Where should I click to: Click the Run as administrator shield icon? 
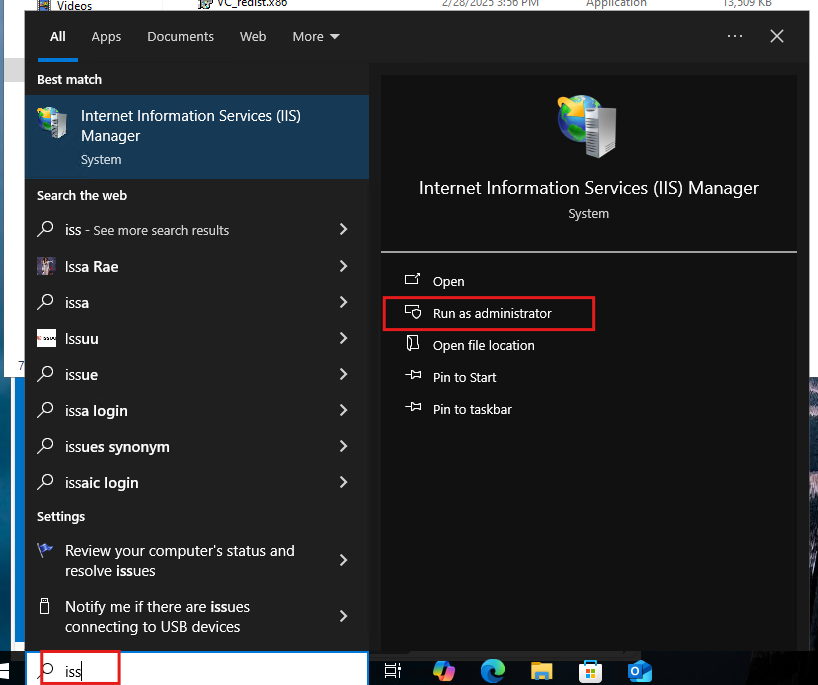[413, 312]
